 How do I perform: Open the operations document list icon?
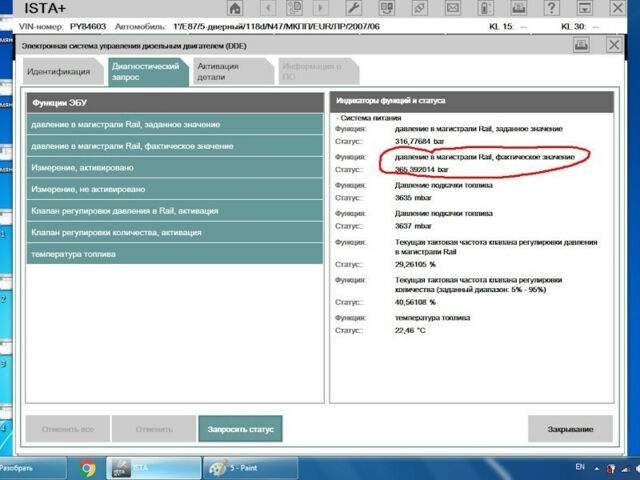(x=294, y=8)
